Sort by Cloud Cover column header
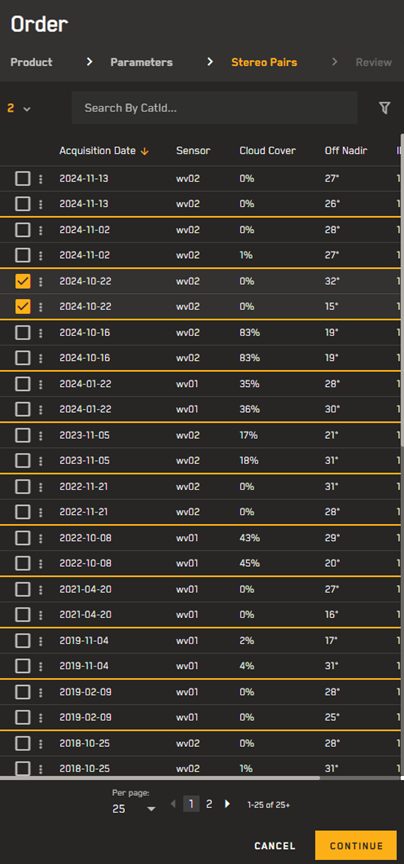 267,150
